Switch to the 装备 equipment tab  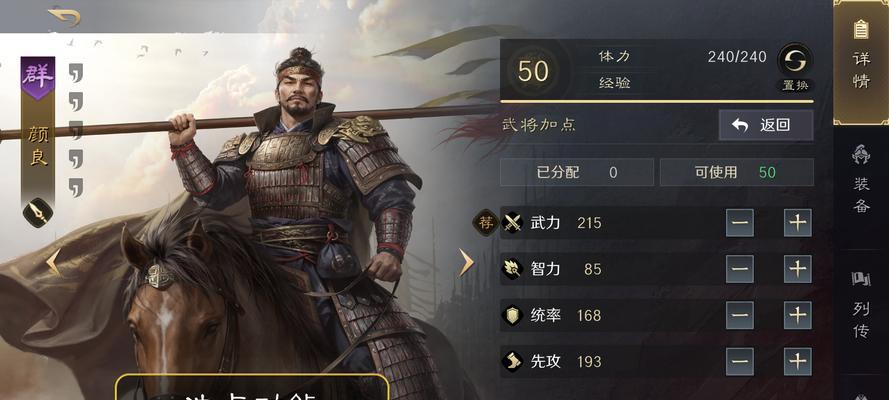coord(861,180)
